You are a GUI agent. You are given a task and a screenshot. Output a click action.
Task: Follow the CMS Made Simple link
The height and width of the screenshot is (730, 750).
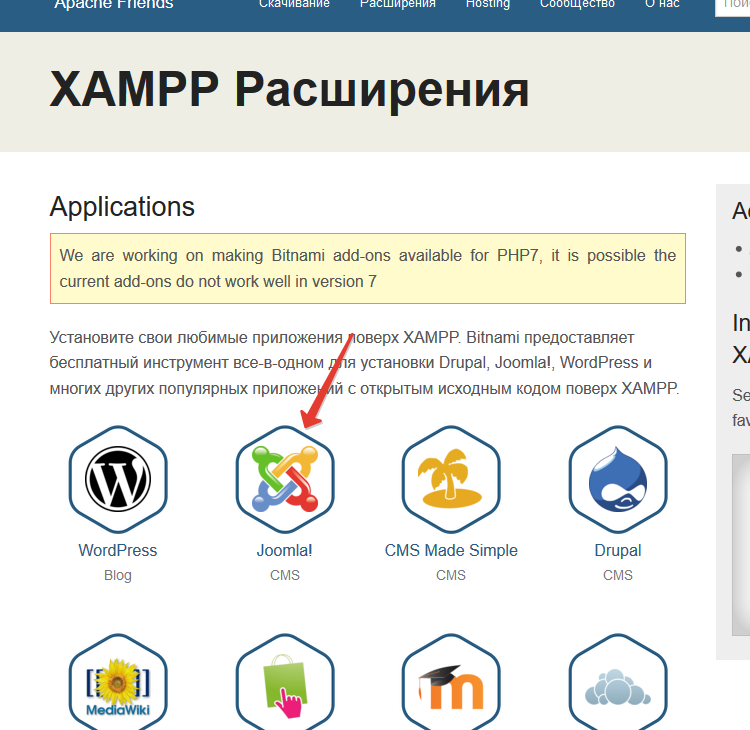click(451, 551)
